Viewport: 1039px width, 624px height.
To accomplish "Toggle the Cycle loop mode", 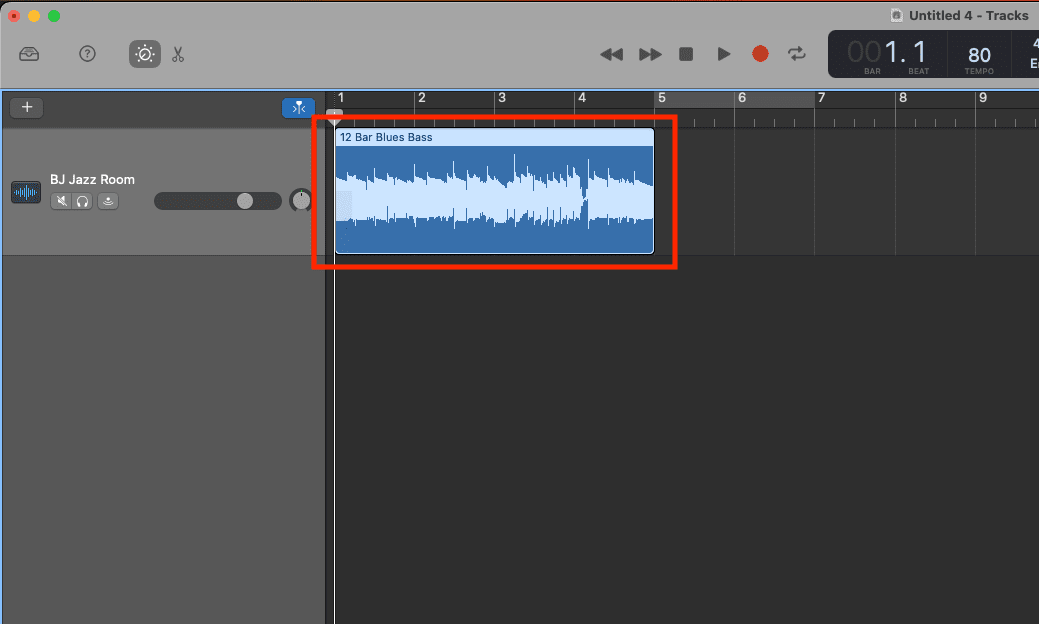I will coord(796,54).
